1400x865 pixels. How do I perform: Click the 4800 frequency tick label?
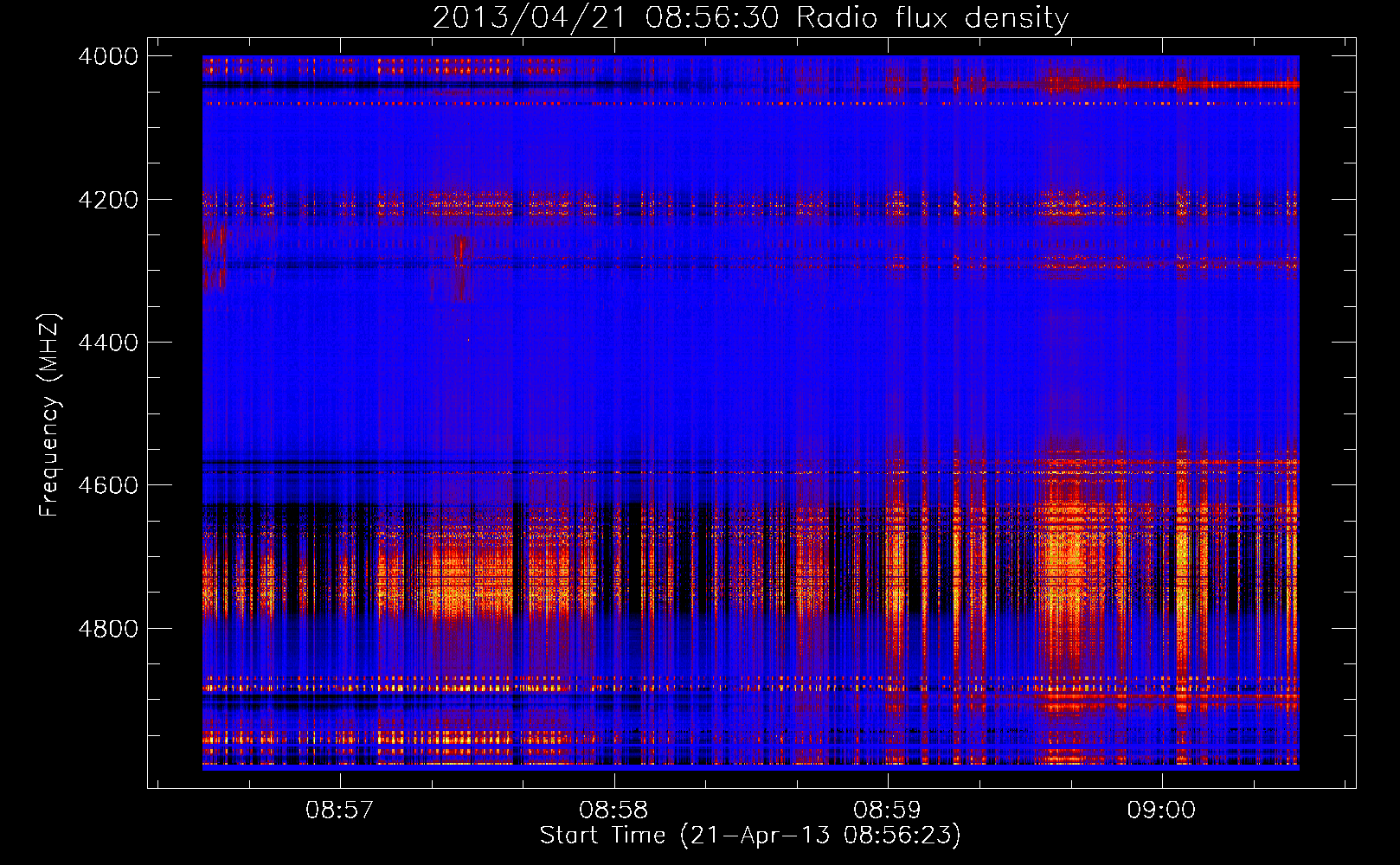click(x=108, y=629)
